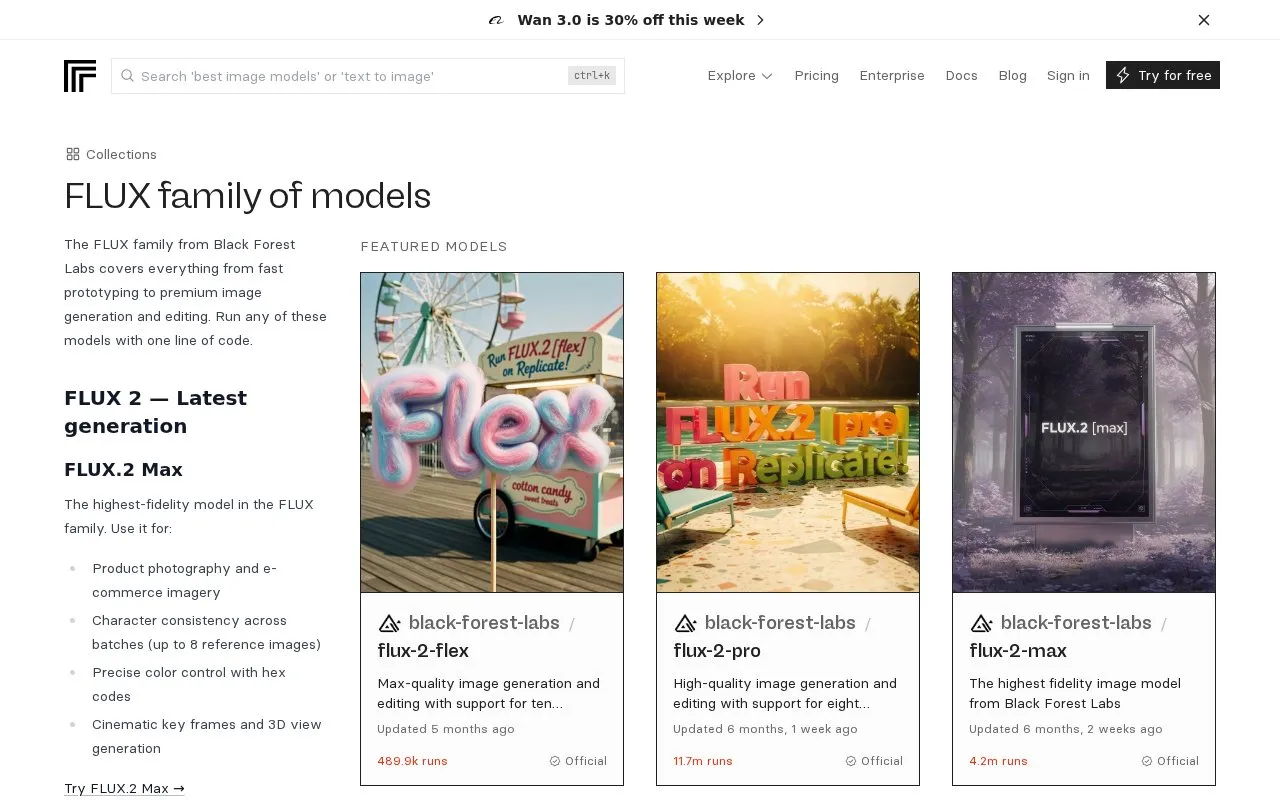Click the announcement banner logo icon
This screenshot has width=1280, height=800.
pyautogui.click(x=495, y=20)
